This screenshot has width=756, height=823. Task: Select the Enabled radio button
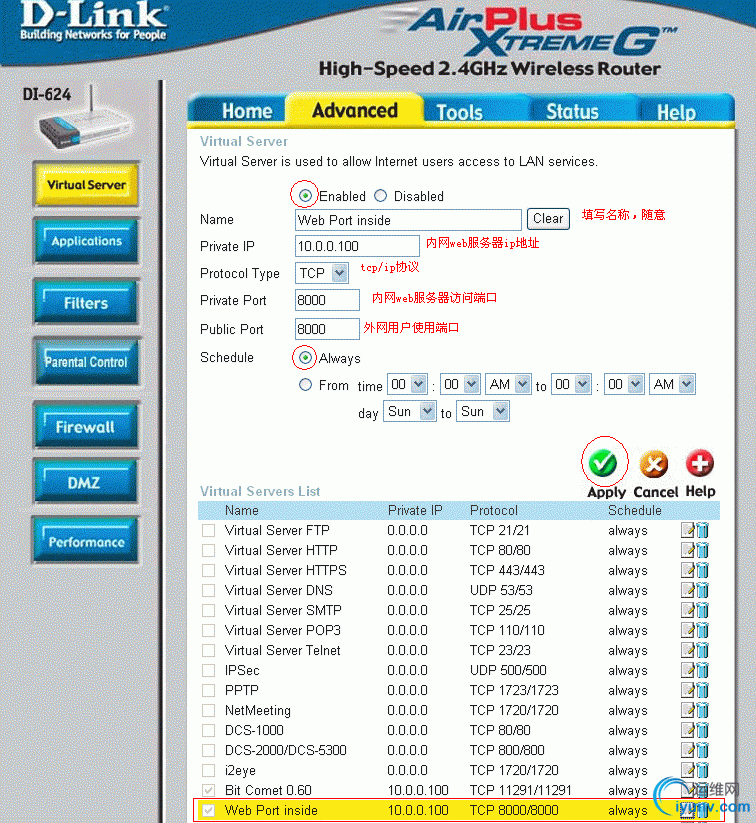click(305, 196)
